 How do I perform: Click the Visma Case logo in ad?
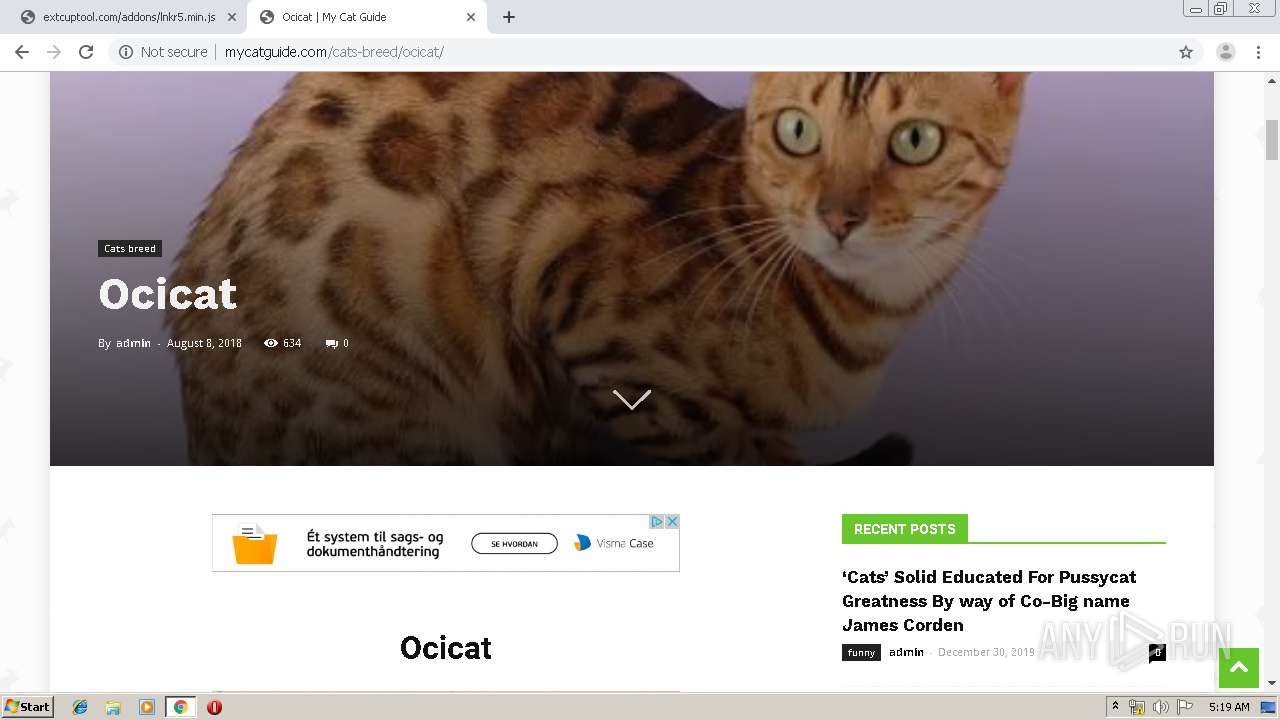click(x=613, y=543)
